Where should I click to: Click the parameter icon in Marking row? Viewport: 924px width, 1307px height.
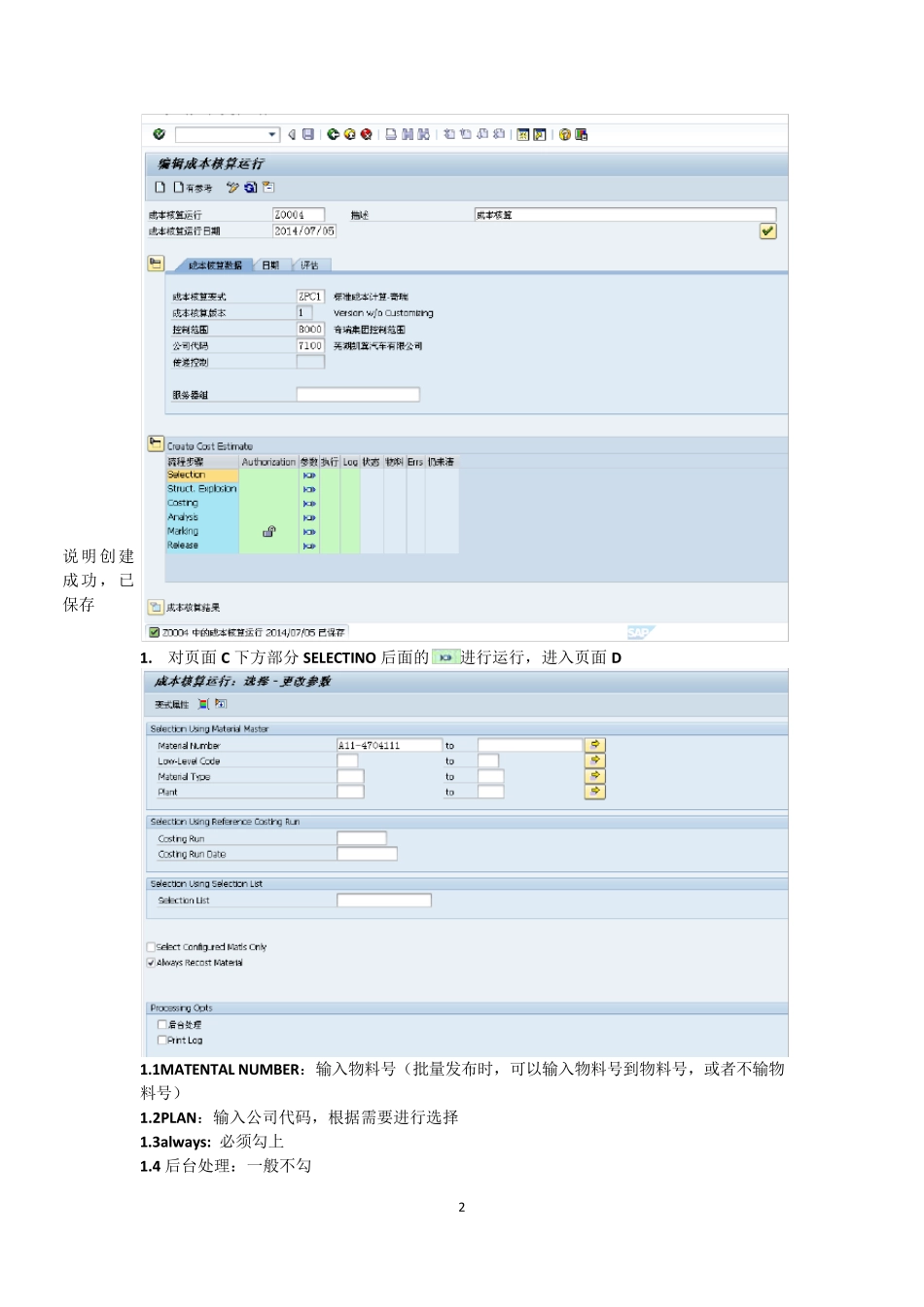[309, 532]
